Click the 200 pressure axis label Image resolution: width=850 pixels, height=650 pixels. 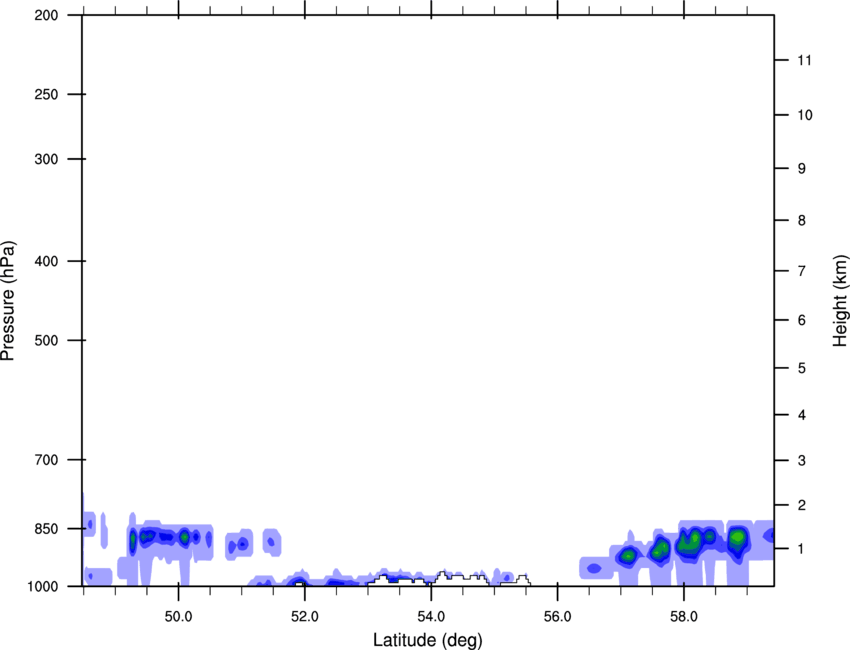pos(46,16)
